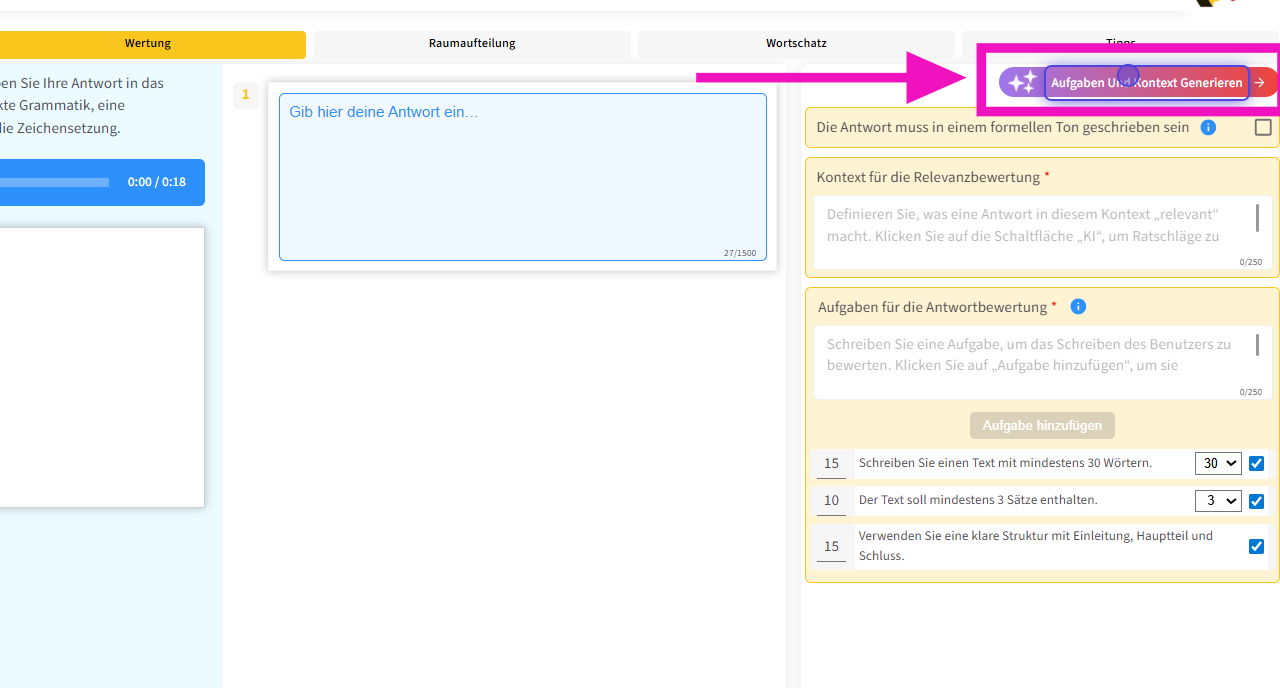Open info icon beside formal tone option
This screenshot has width=1280, height=688.
coord(1208,128)
